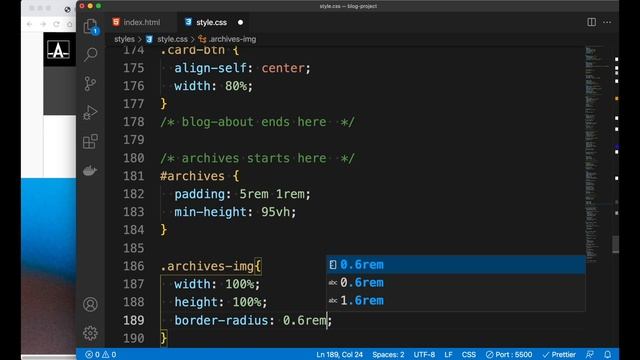
Task: Open the errors and warnings problems indicator
Action: pyautogui.click(x=100, y=354)
